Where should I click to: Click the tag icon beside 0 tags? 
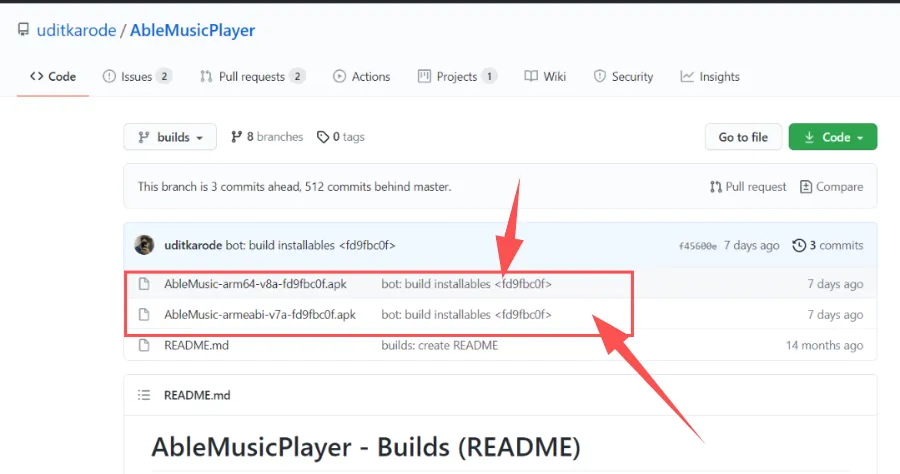[323, 137]
